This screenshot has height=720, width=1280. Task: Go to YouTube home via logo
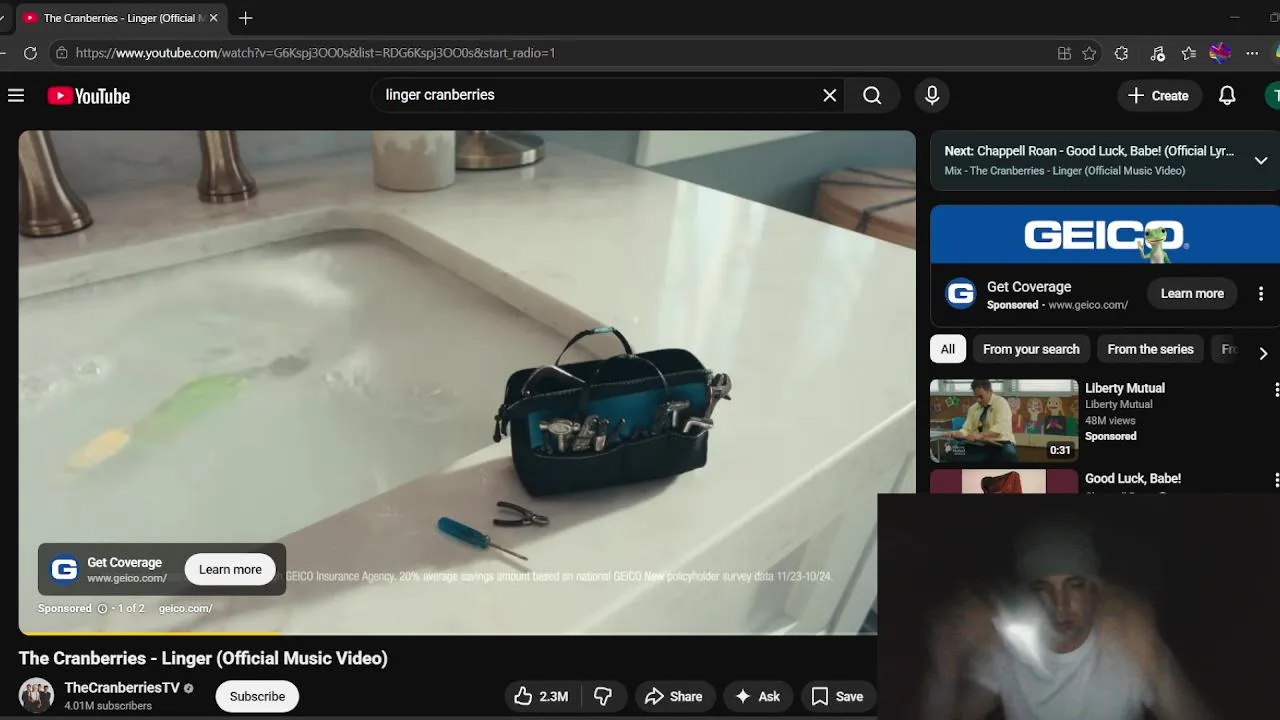89,96
